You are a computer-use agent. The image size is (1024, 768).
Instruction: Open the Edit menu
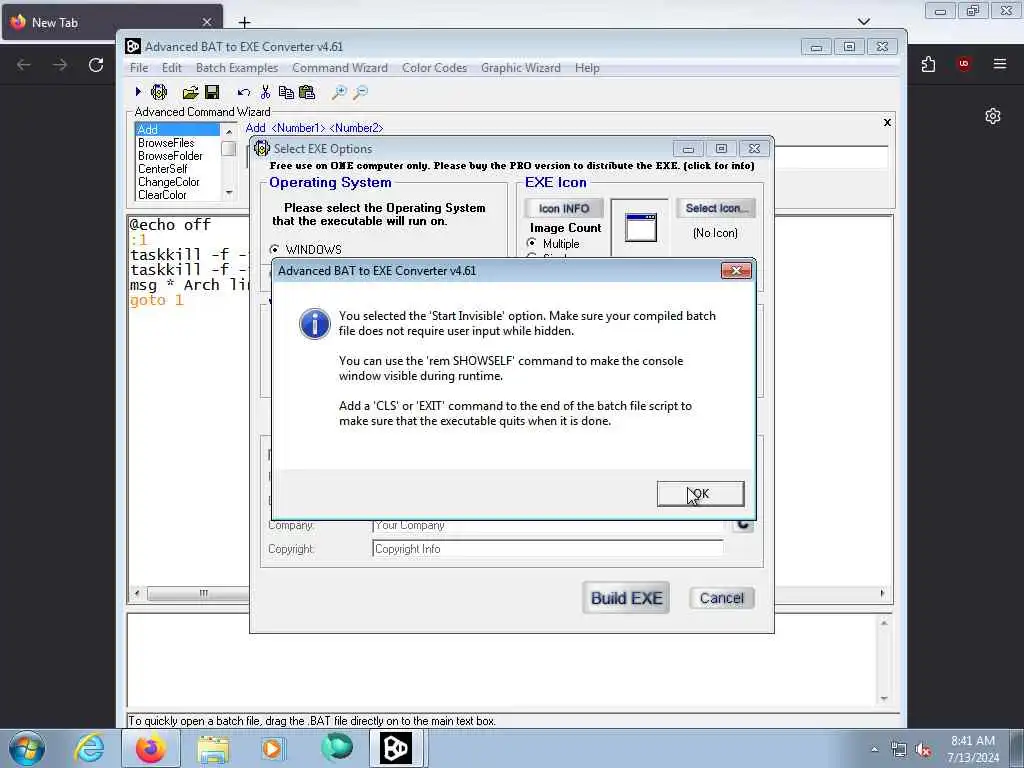click(x=172, y=68)
